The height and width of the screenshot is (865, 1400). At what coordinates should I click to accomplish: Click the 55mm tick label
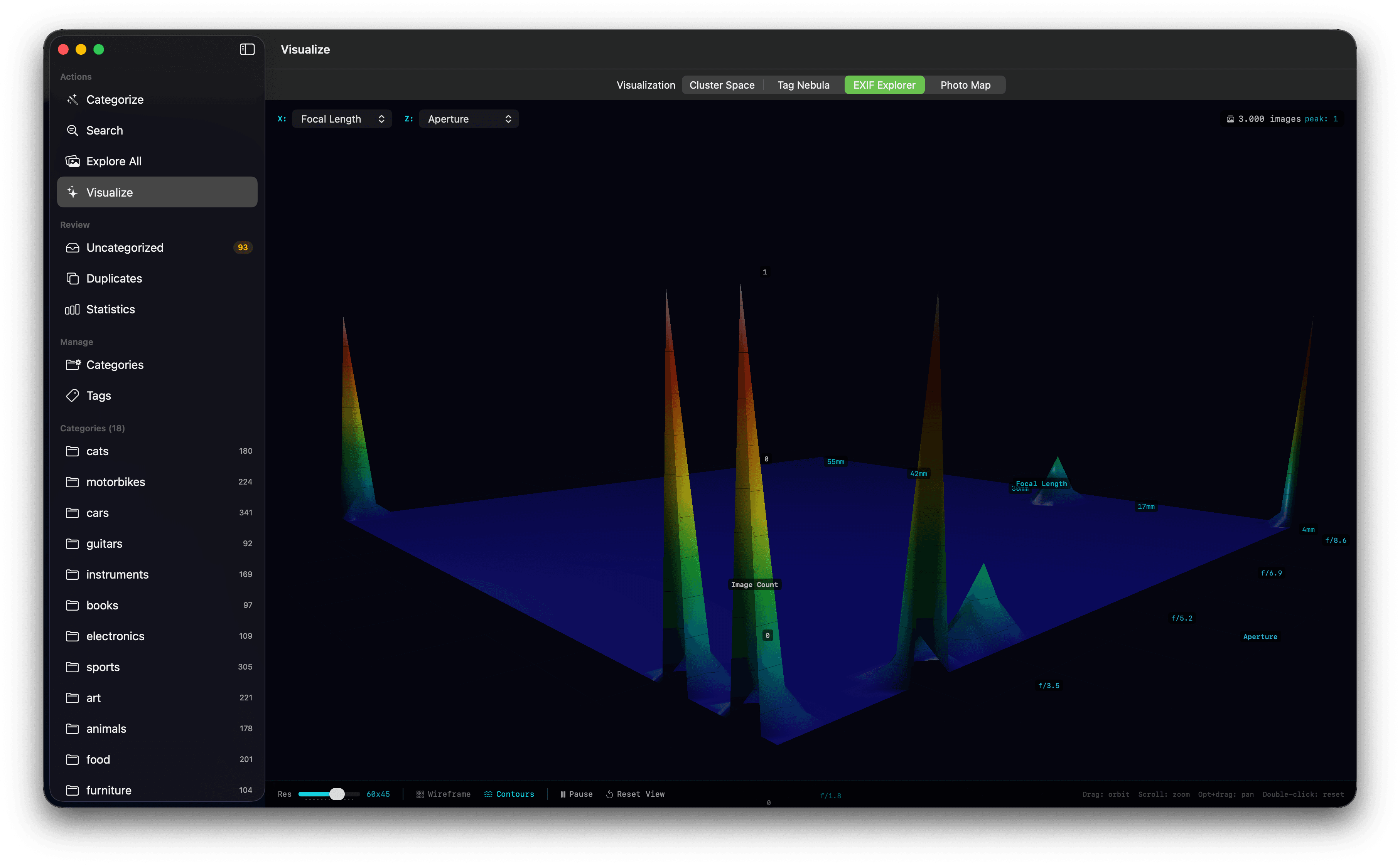[835, 462]
